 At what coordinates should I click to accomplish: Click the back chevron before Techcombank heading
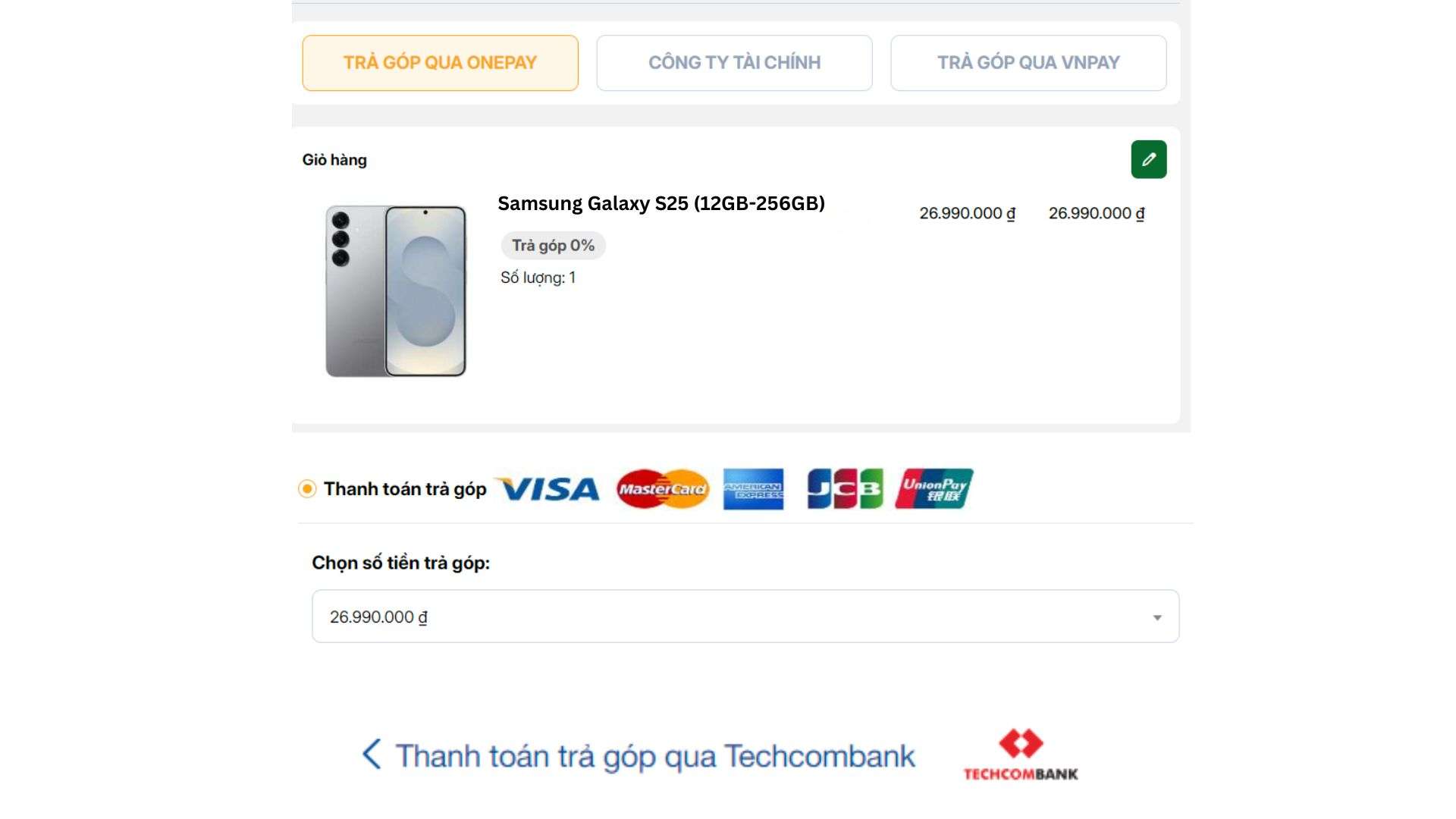pyautogui.click(x=372, y=755)
